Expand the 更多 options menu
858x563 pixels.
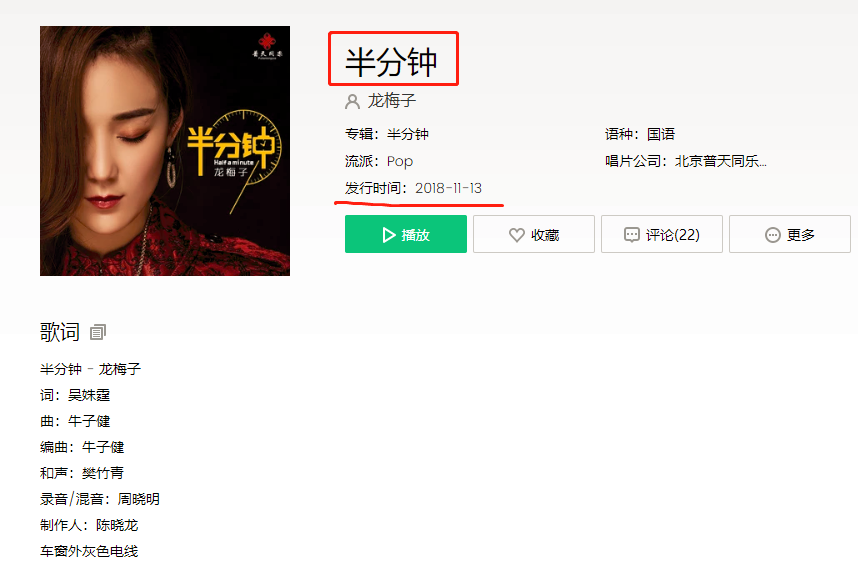[x=790, y=234]
